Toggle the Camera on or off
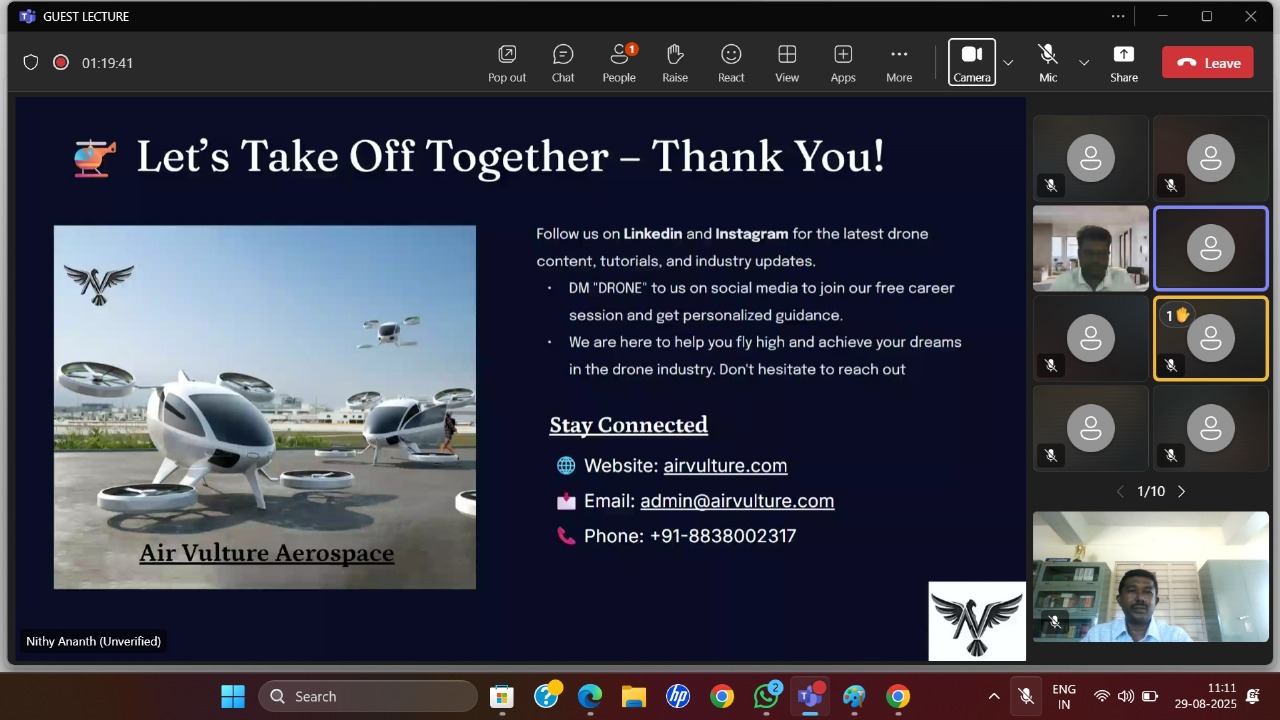The height and width of the screenshot is (720, 1280). tap(971, 62)
